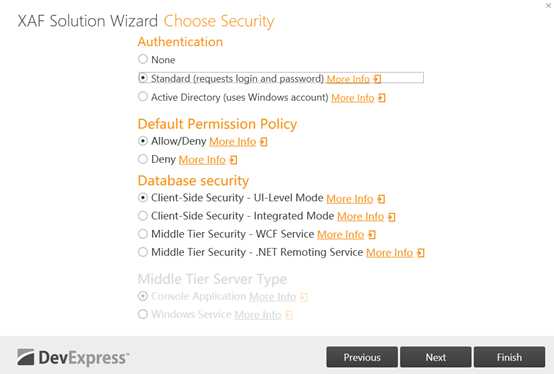Choose Client-Side Security Integrated Mode
The height and width of the screenshot is (374, 554).
[x=143, y=215]
